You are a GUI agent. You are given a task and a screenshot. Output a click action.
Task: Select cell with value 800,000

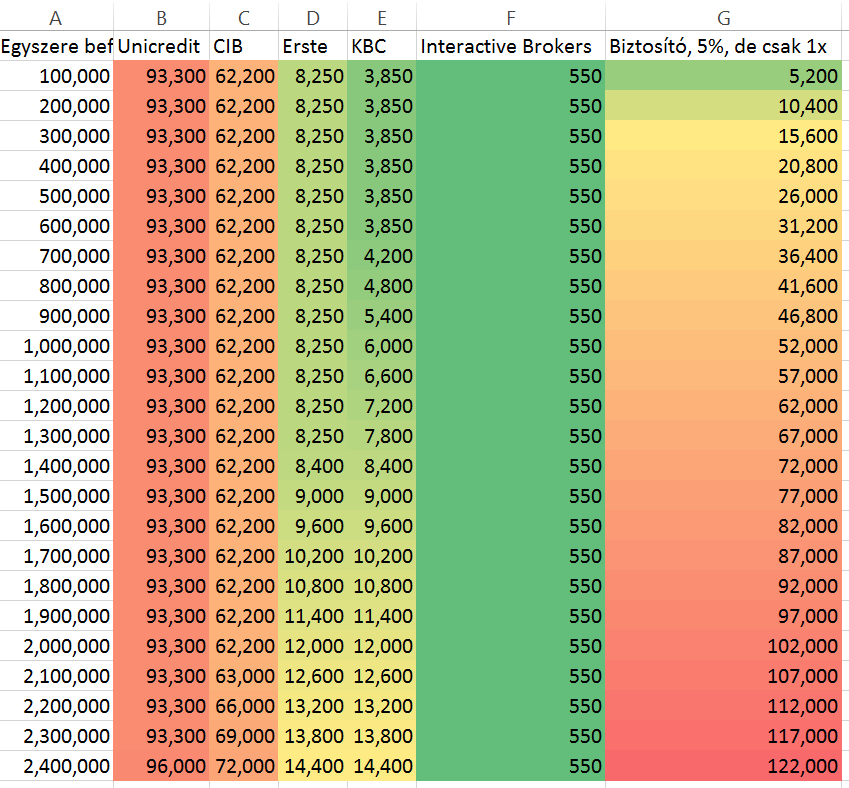[56, 286]
